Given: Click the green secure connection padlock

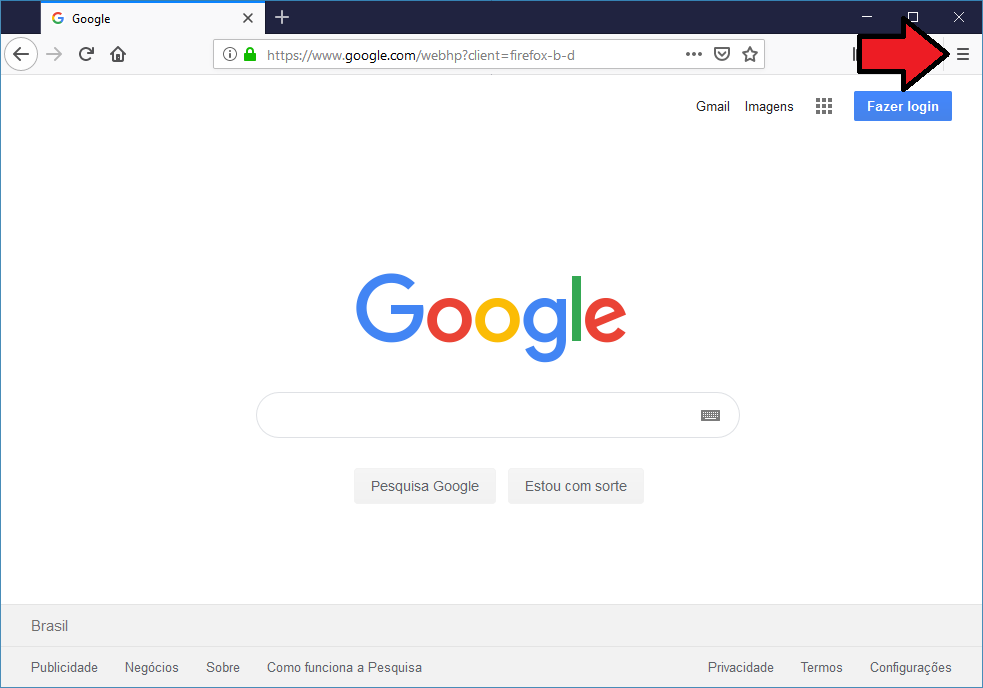Looking at the screenshot, I should (x=250, y=55).
